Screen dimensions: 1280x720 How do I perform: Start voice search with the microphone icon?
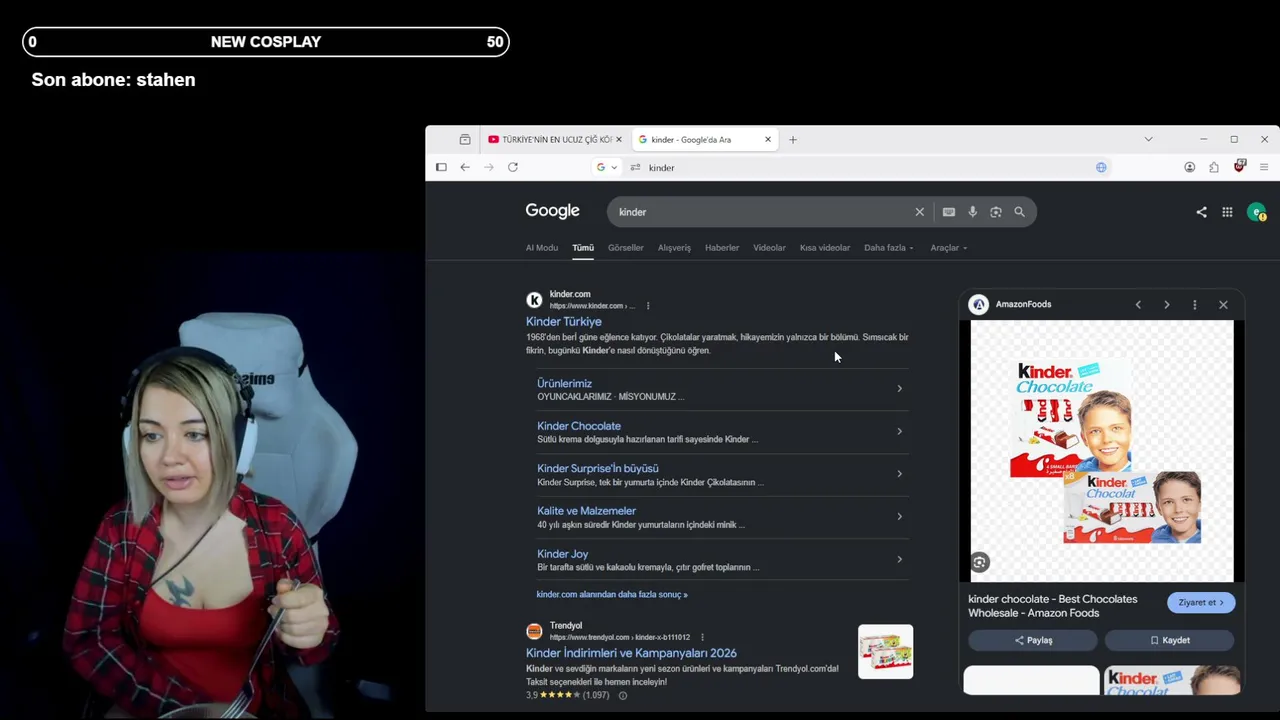972,212
